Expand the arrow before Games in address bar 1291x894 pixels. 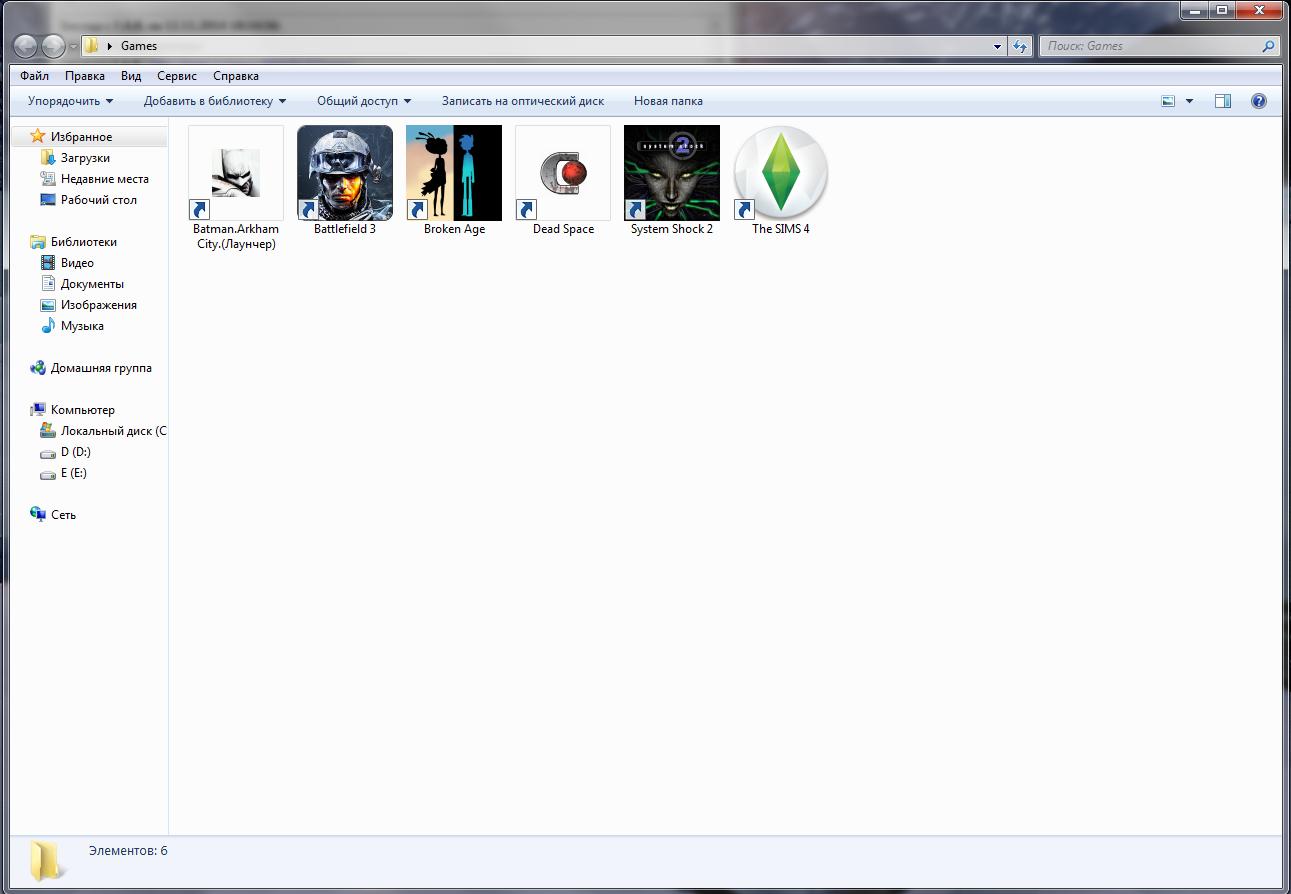click(x=109, y=46)
